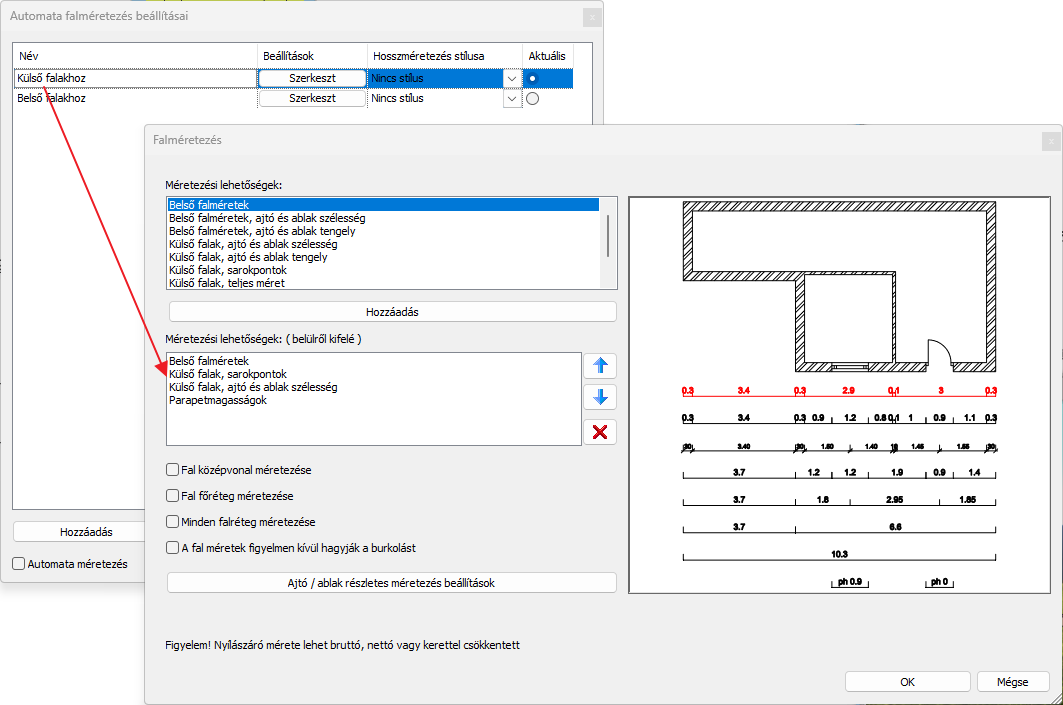Select Parapetmagasságok in the lower list

(x=219, y=400)
